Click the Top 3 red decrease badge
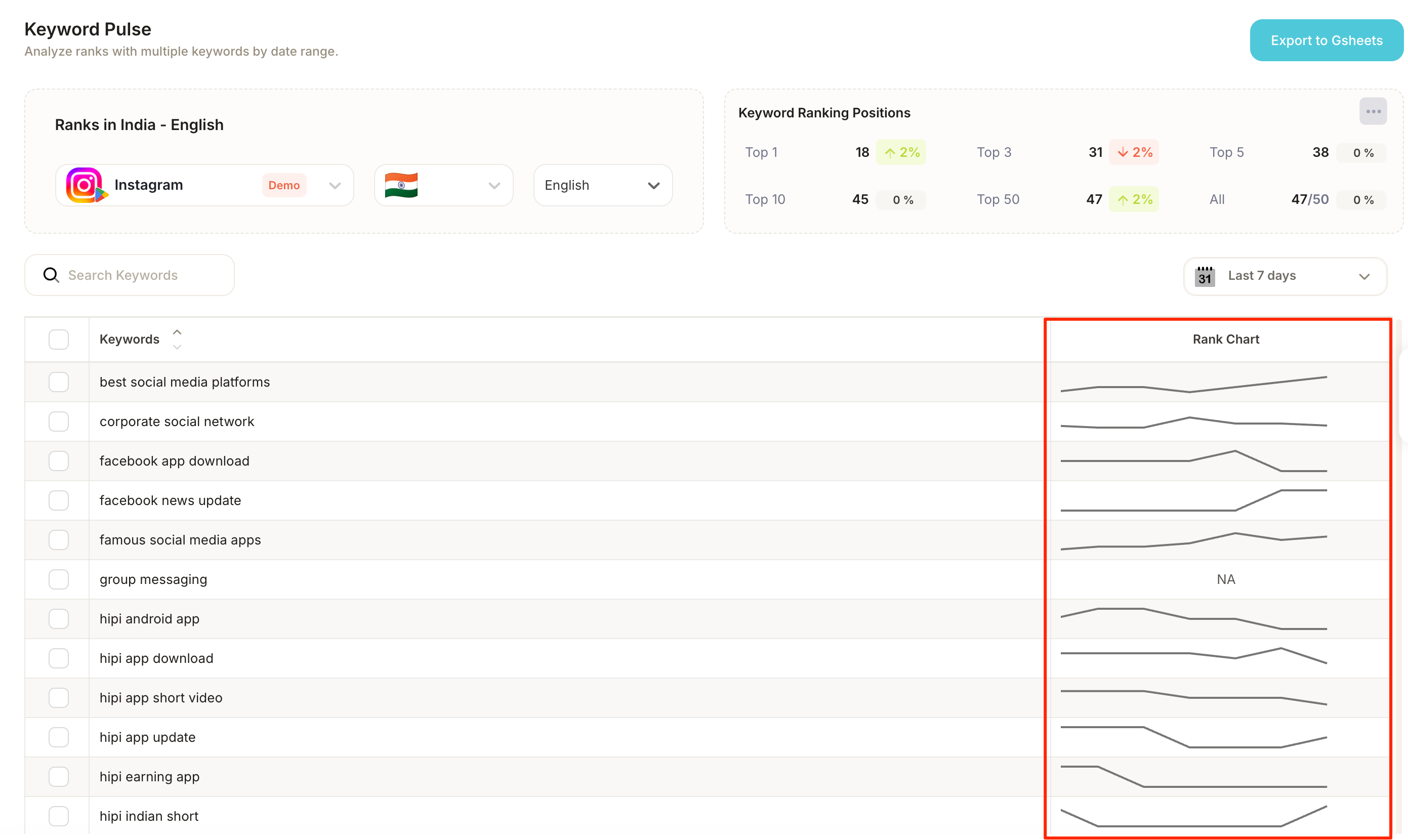1408x840 pixels. (1133, 152)
